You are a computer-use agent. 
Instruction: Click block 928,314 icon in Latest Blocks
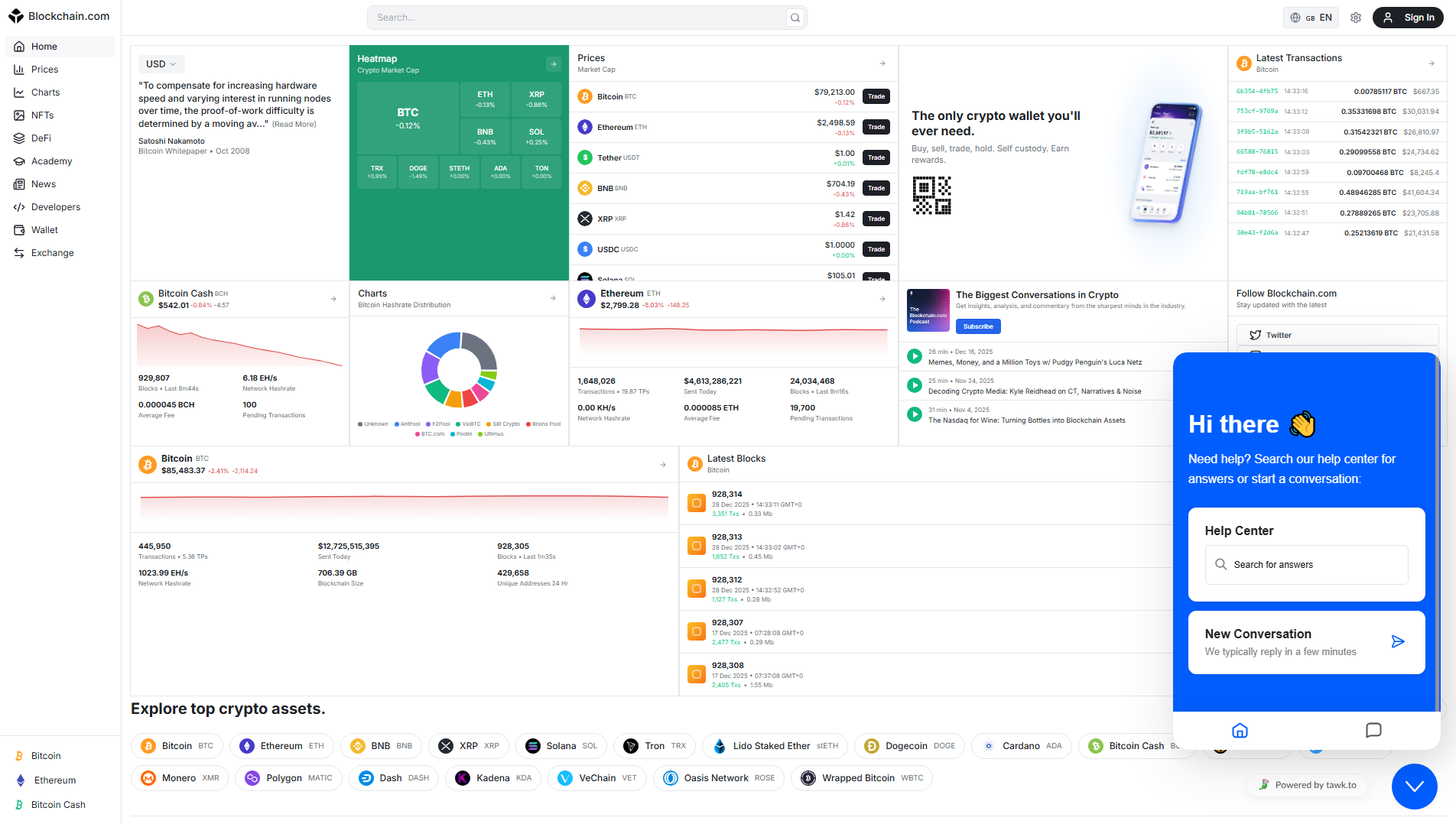tap(696, 503)
